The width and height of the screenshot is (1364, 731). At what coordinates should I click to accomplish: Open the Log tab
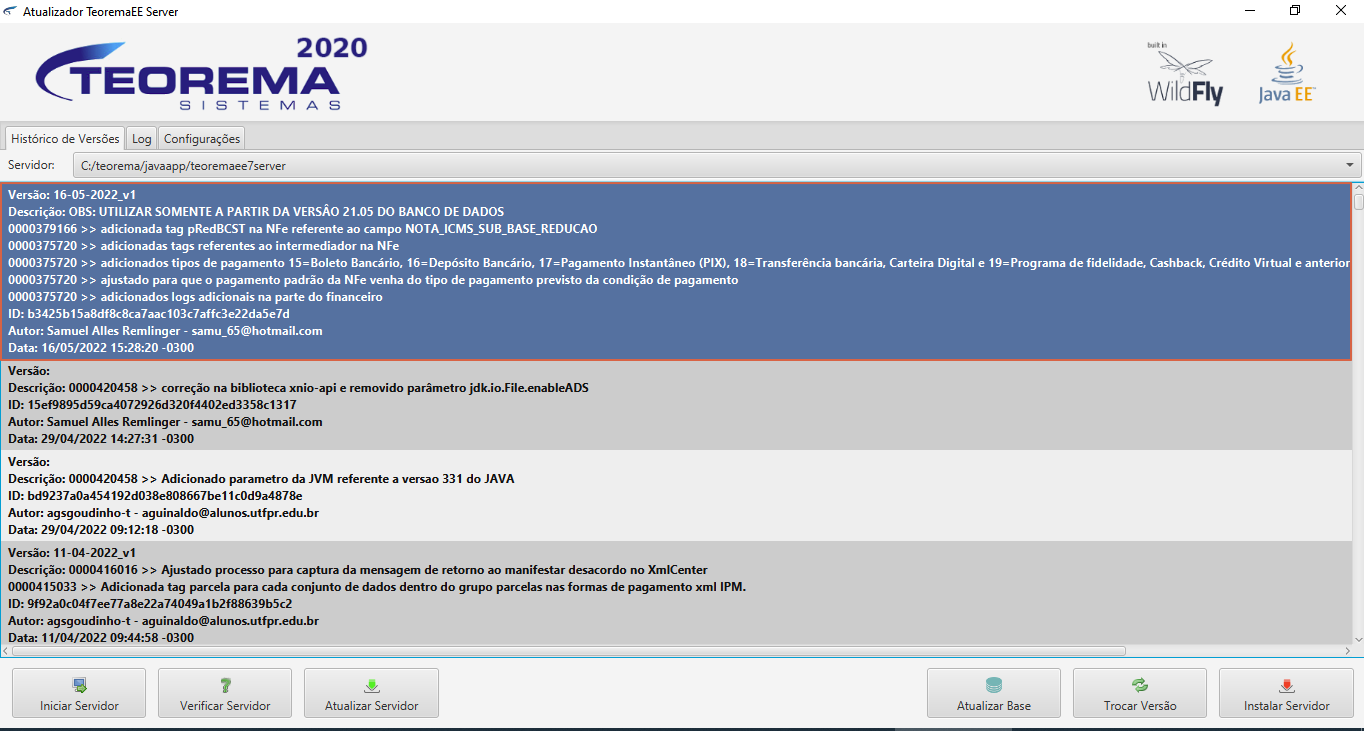(142, 139)
